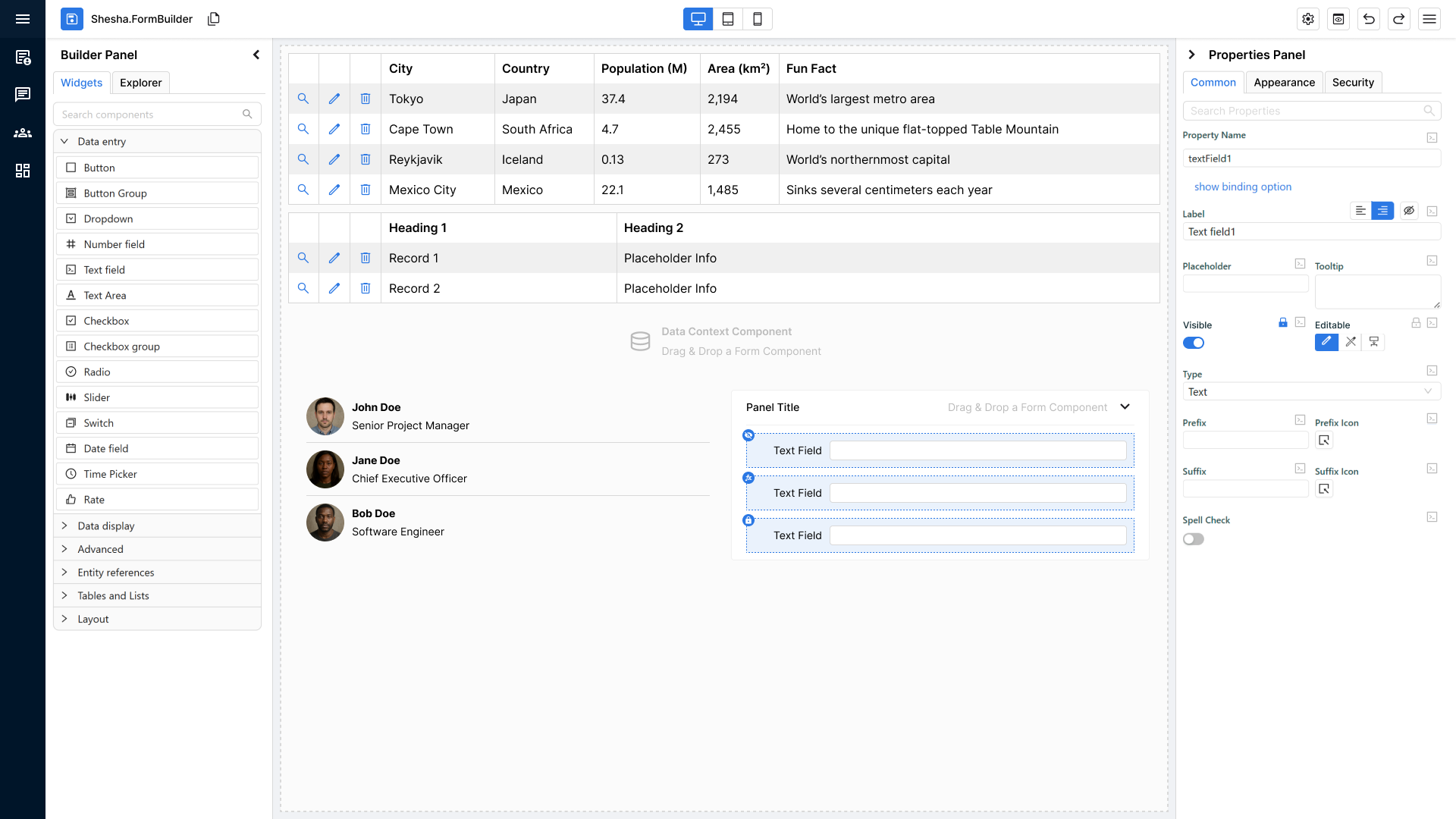The image size is (1456, 819).
Task: Switch to tablet preview mode
Action: pyautogui.click(x=727, y=19)
